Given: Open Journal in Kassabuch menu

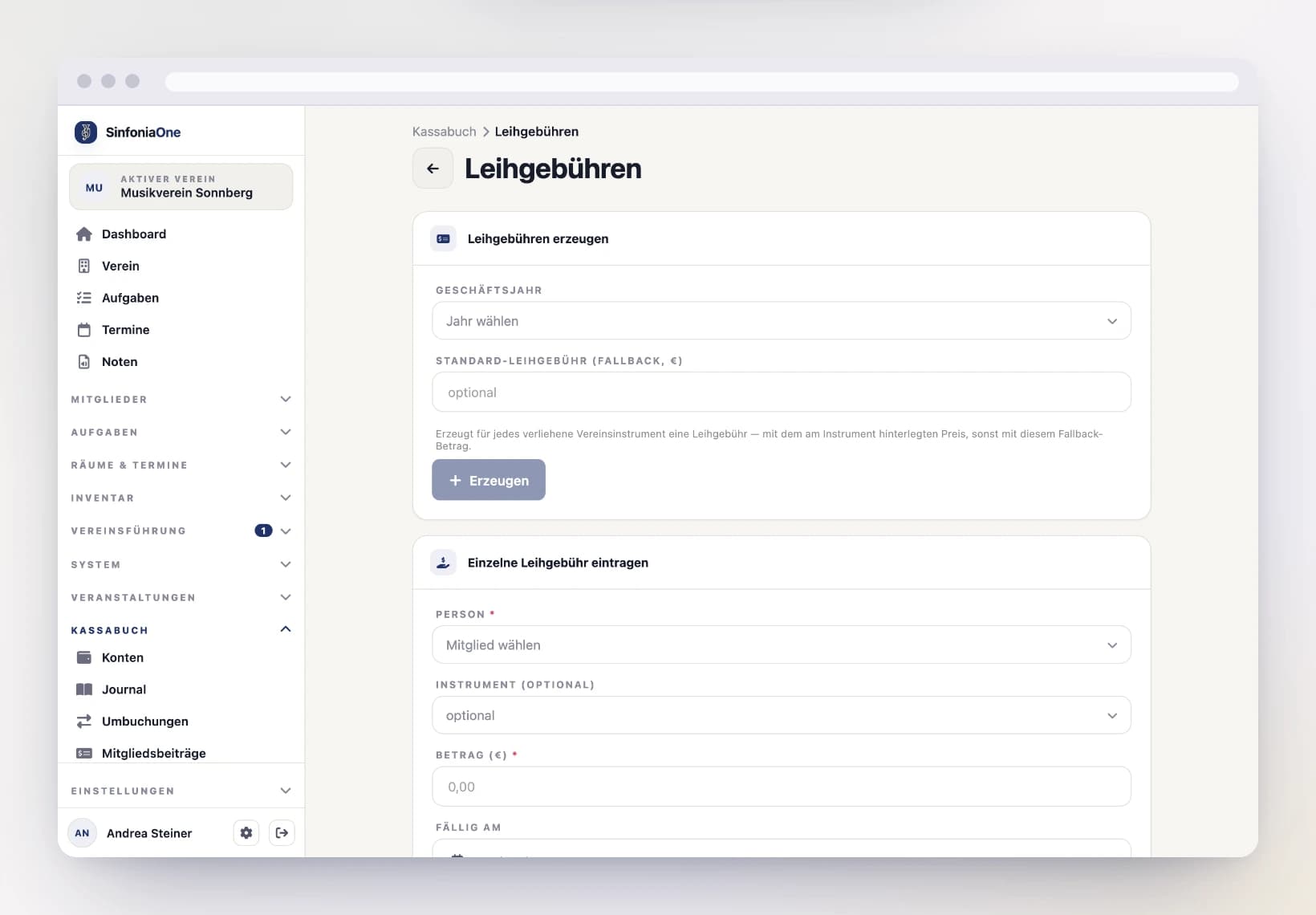Looking at the screenshot, I should pos(181,689).
